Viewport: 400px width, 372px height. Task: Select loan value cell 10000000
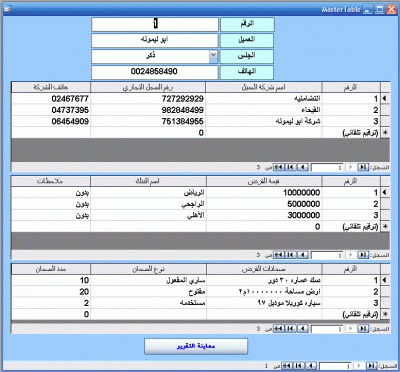[264, 192]
